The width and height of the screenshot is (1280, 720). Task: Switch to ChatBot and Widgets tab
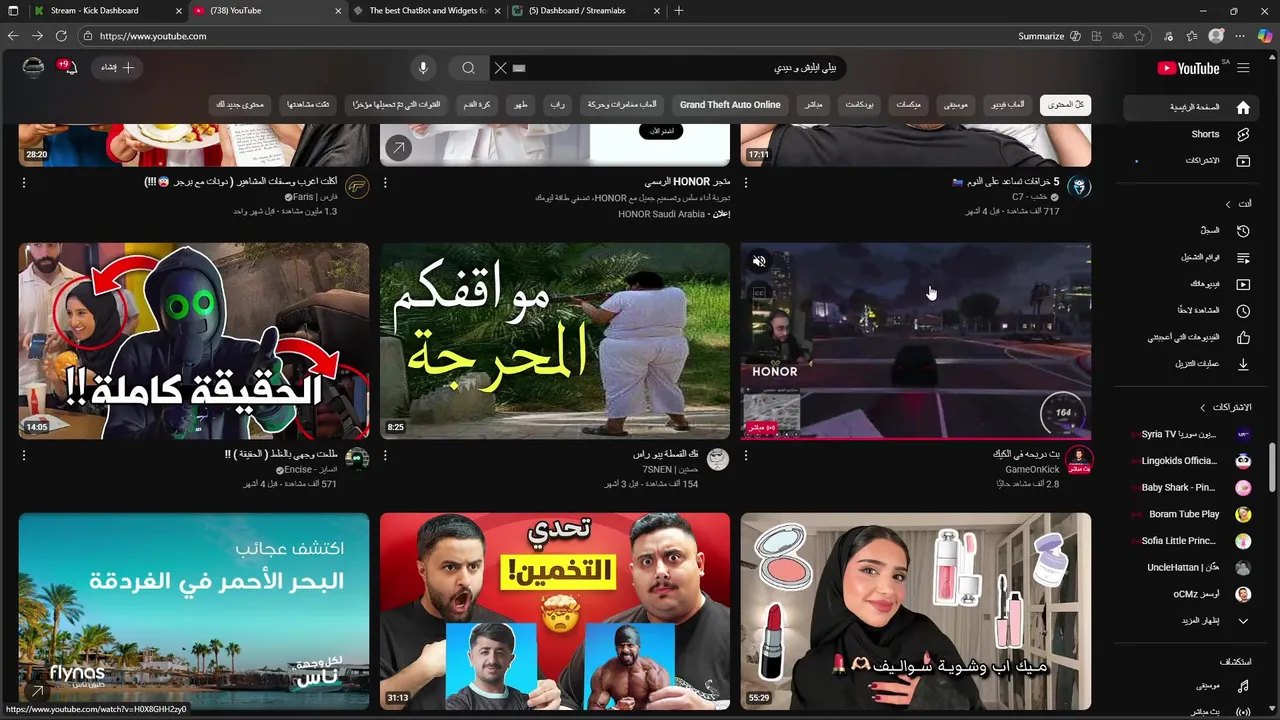pos(427,11)
